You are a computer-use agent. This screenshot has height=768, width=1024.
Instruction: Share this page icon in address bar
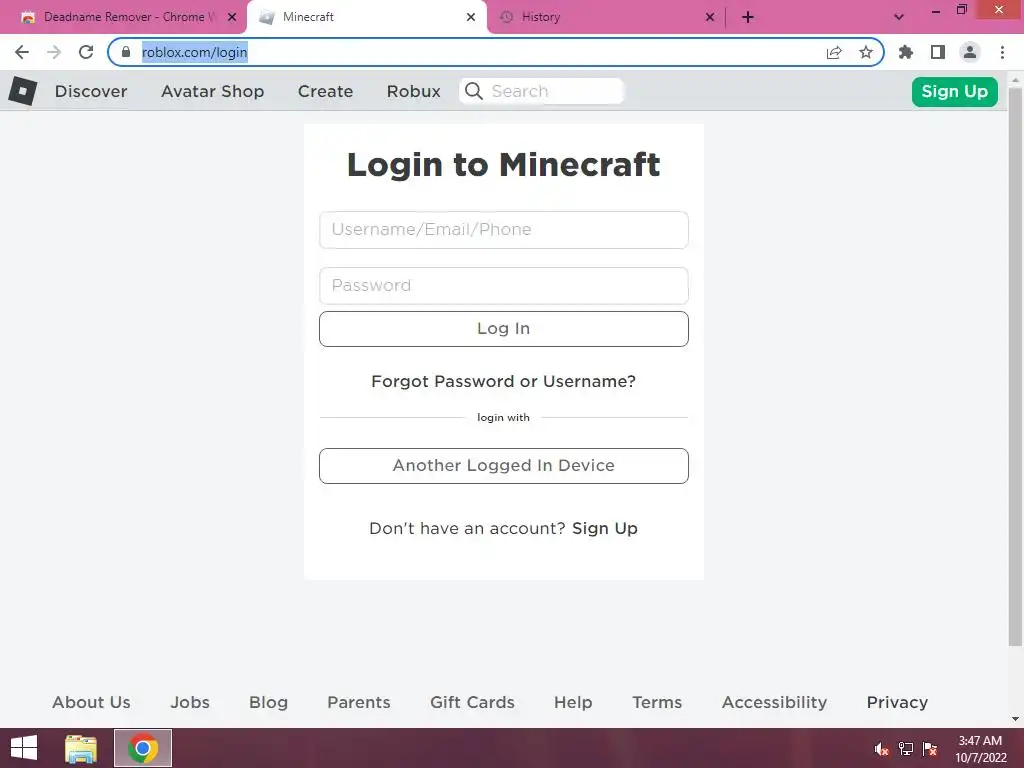834,52
